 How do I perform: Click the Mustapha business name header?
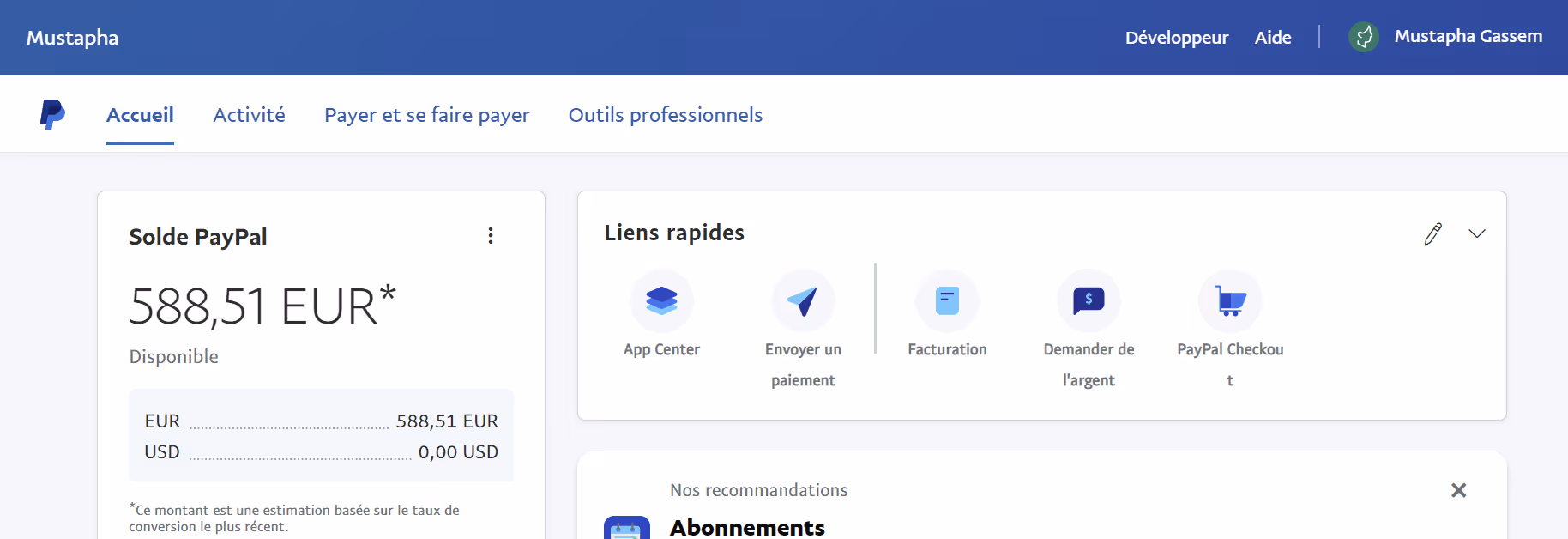(73, 38)
